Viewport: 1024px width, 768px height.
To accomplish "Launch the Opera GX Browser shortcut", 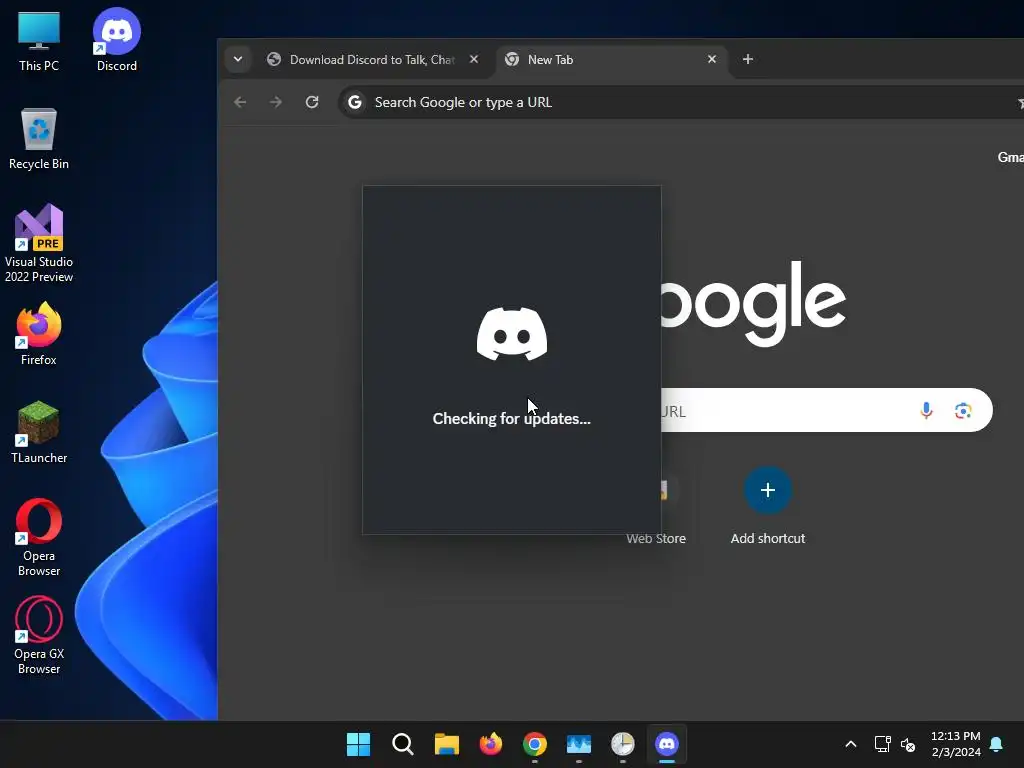I will pyautogui.click(x=39, y=635).
